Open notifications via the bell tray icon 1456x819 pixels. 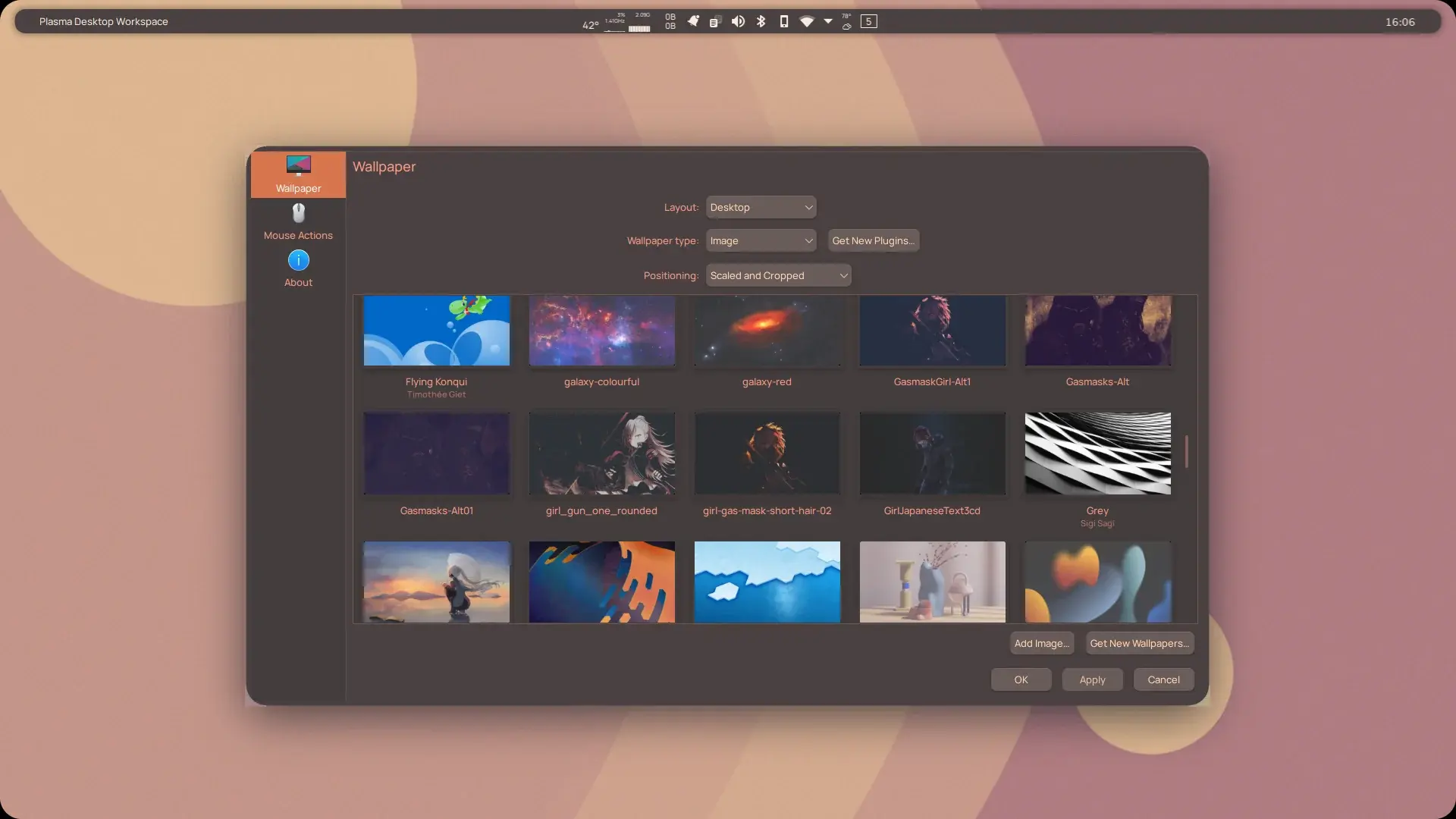coord(692,21)
